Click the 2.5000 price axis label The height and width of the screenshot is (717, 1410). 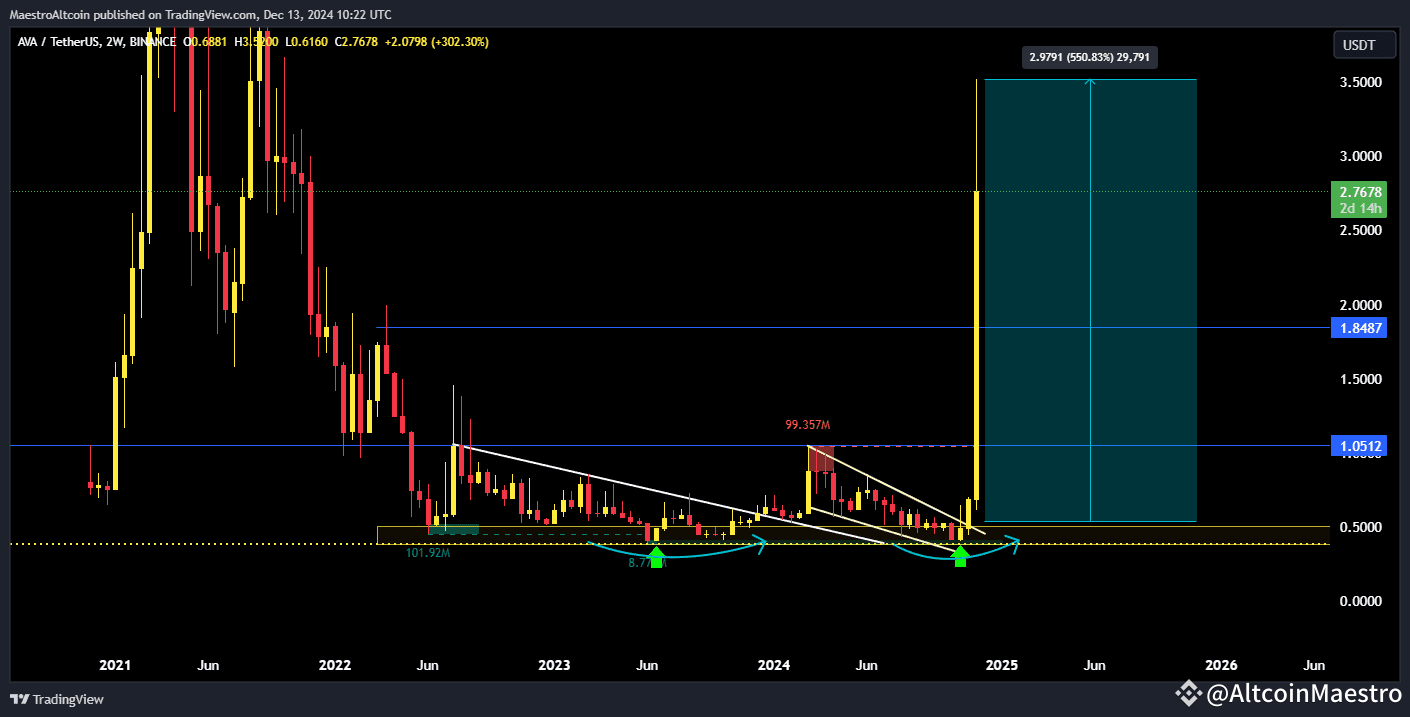[x=1361, y=230]
